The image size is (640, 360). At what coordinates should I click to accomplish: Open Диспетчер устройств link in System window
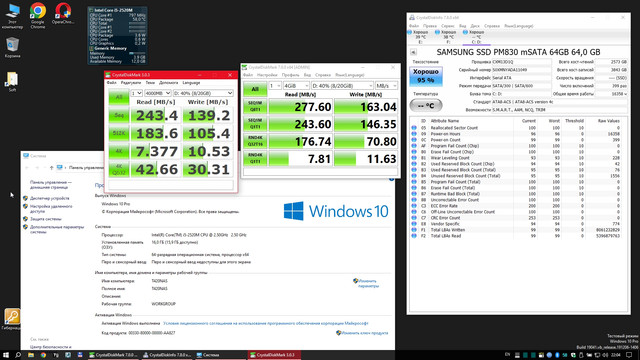49,198
